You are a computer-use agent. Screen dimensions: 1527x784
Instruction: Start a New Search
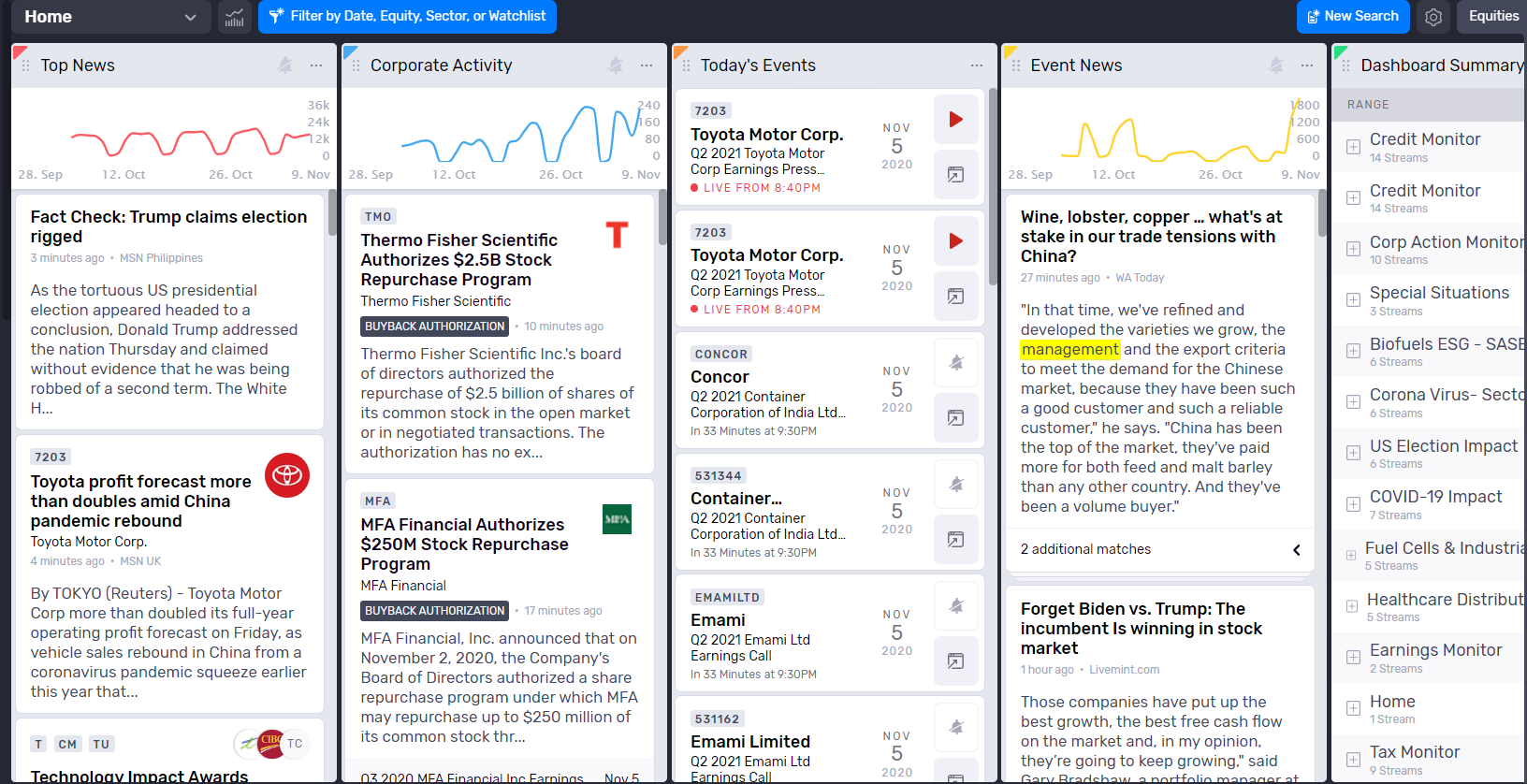coord(1352,17)
